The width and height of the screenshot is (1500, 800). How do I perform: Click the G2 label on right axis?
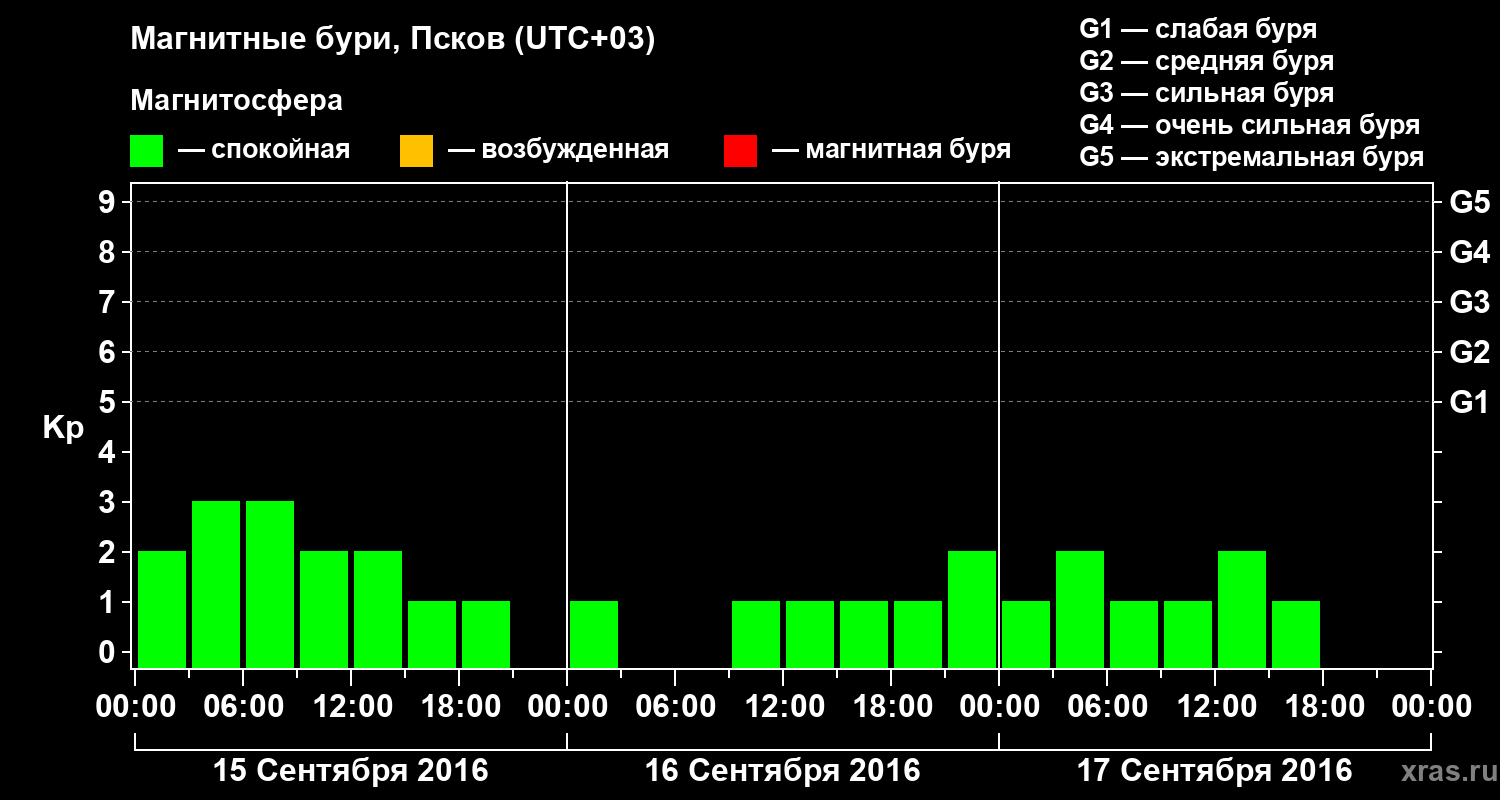pos(1469,352)
